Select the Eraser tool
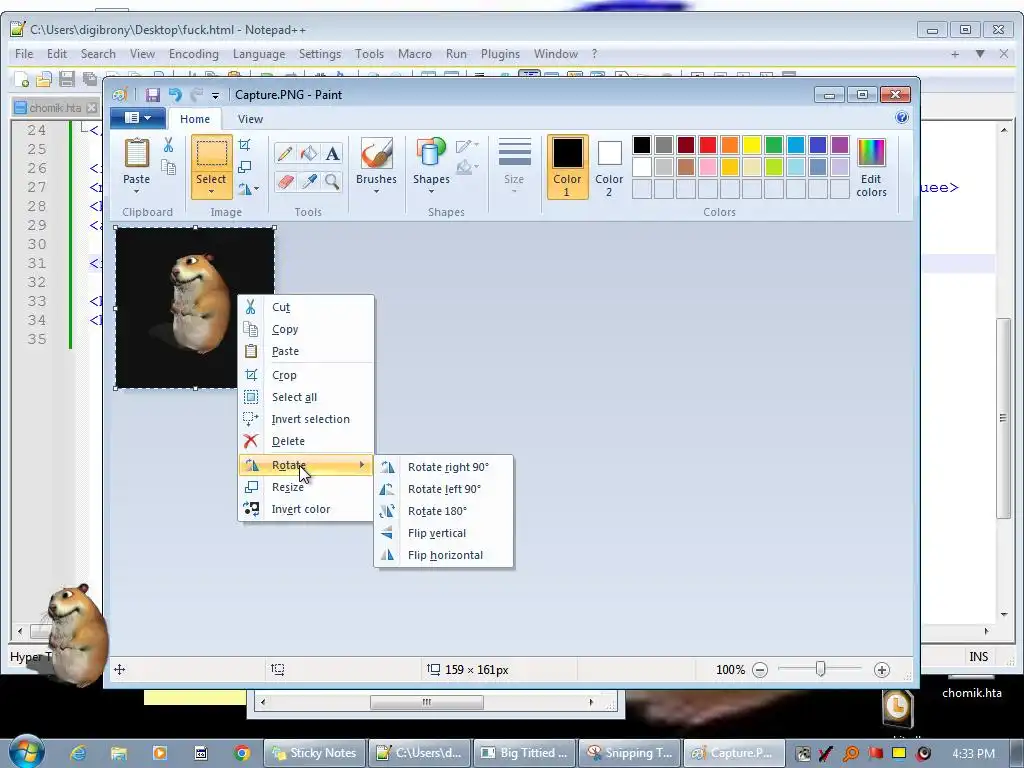The width and height of the screenshot is (1024, 768). pyautogui.click(x=285, y=181)
